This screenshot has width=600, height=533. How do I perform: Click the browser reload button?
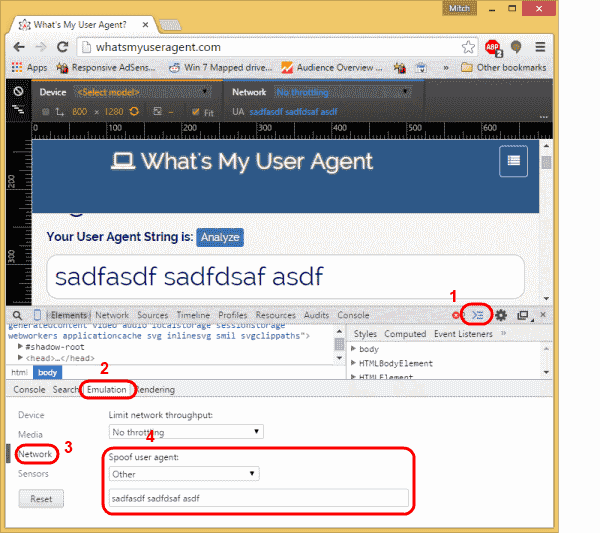coord(62,47)
